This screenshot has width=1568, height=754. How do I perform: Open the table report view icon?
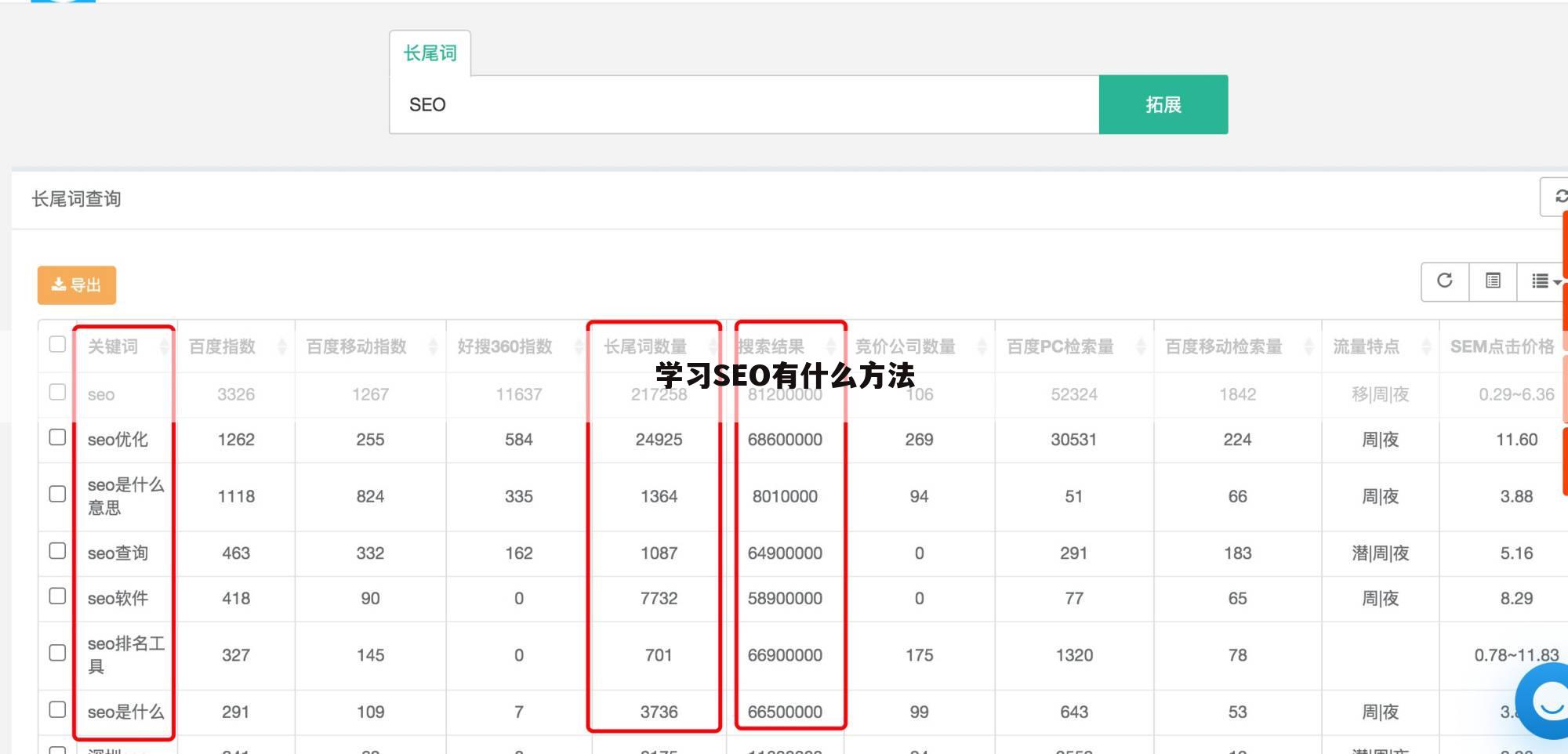[1493, 281]
